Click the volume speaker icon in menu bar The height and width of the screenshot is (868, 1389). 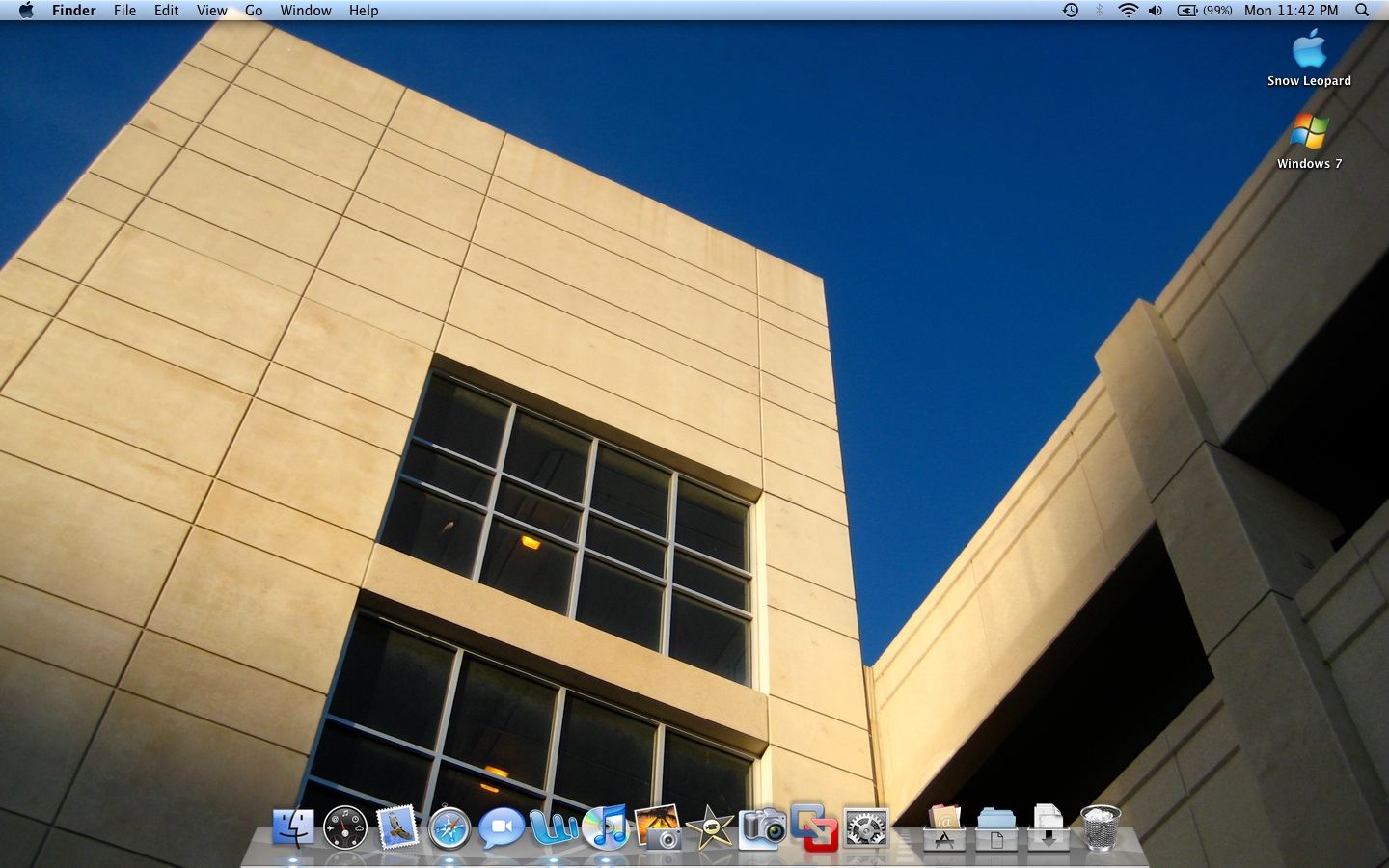[x=1156, y=10]
